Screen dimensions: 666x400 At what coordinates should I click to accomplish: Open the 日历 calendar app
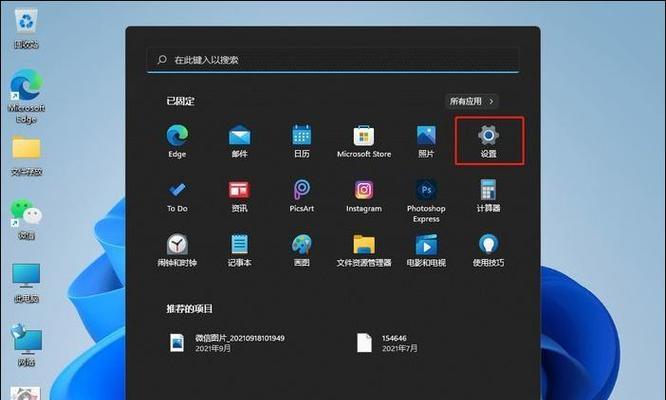(x=302, y=141)
